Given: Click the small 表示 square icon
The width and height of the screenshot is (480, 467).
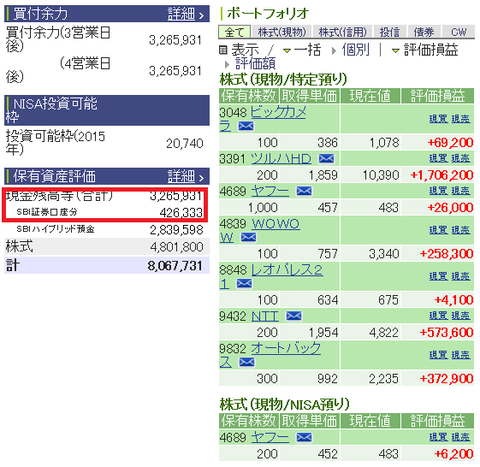Looking at the screenshot, I should coord(223,50).
